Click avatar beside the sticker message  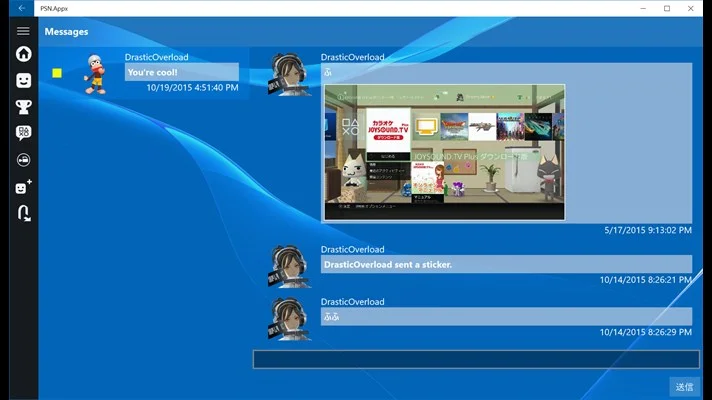(x=289, y=267)
